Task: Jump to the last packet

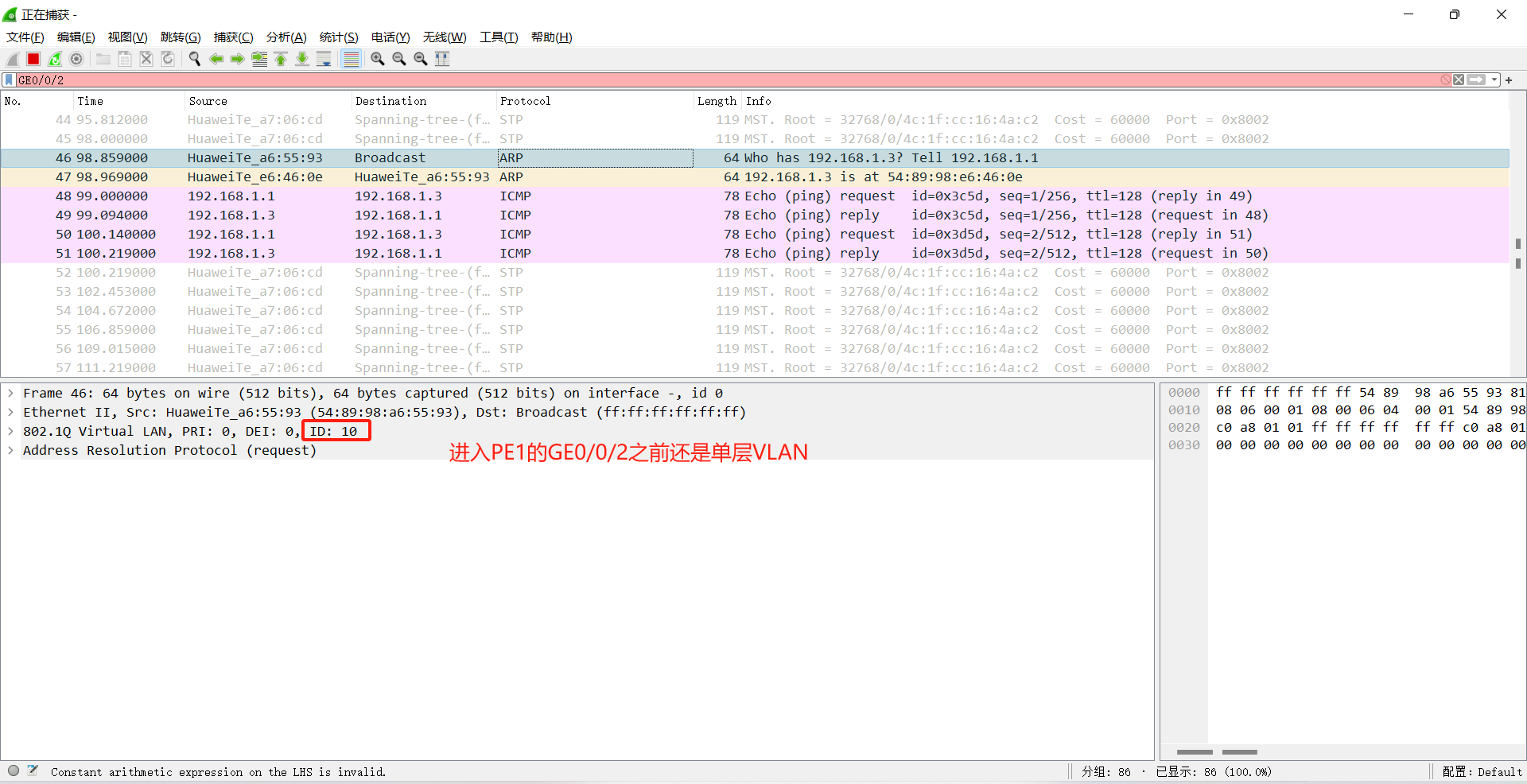Action: click(x=302, y=59)
